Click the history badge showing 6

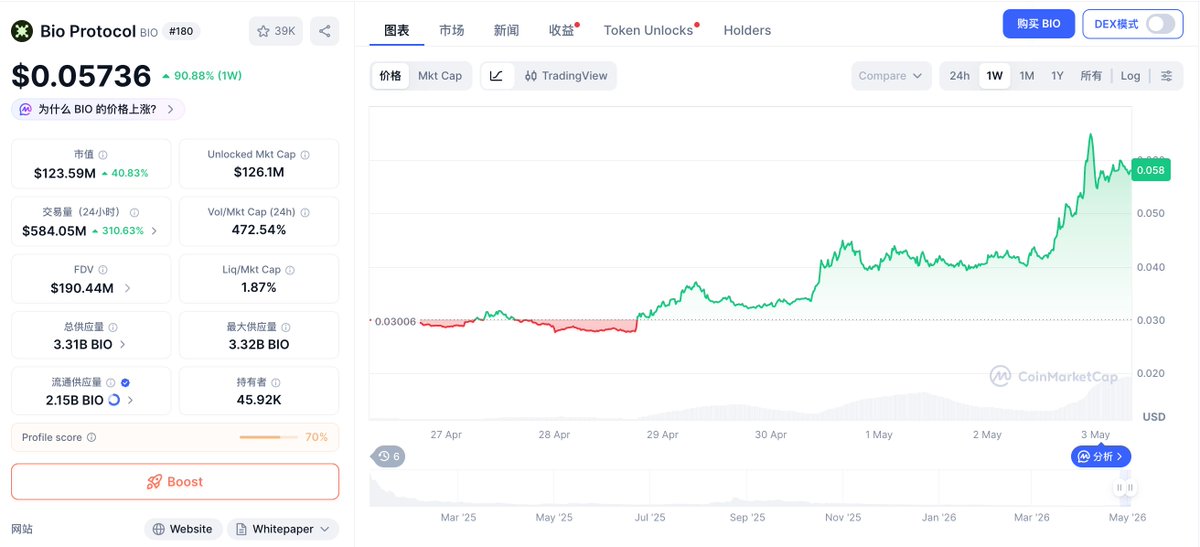[x=388, y=457]
